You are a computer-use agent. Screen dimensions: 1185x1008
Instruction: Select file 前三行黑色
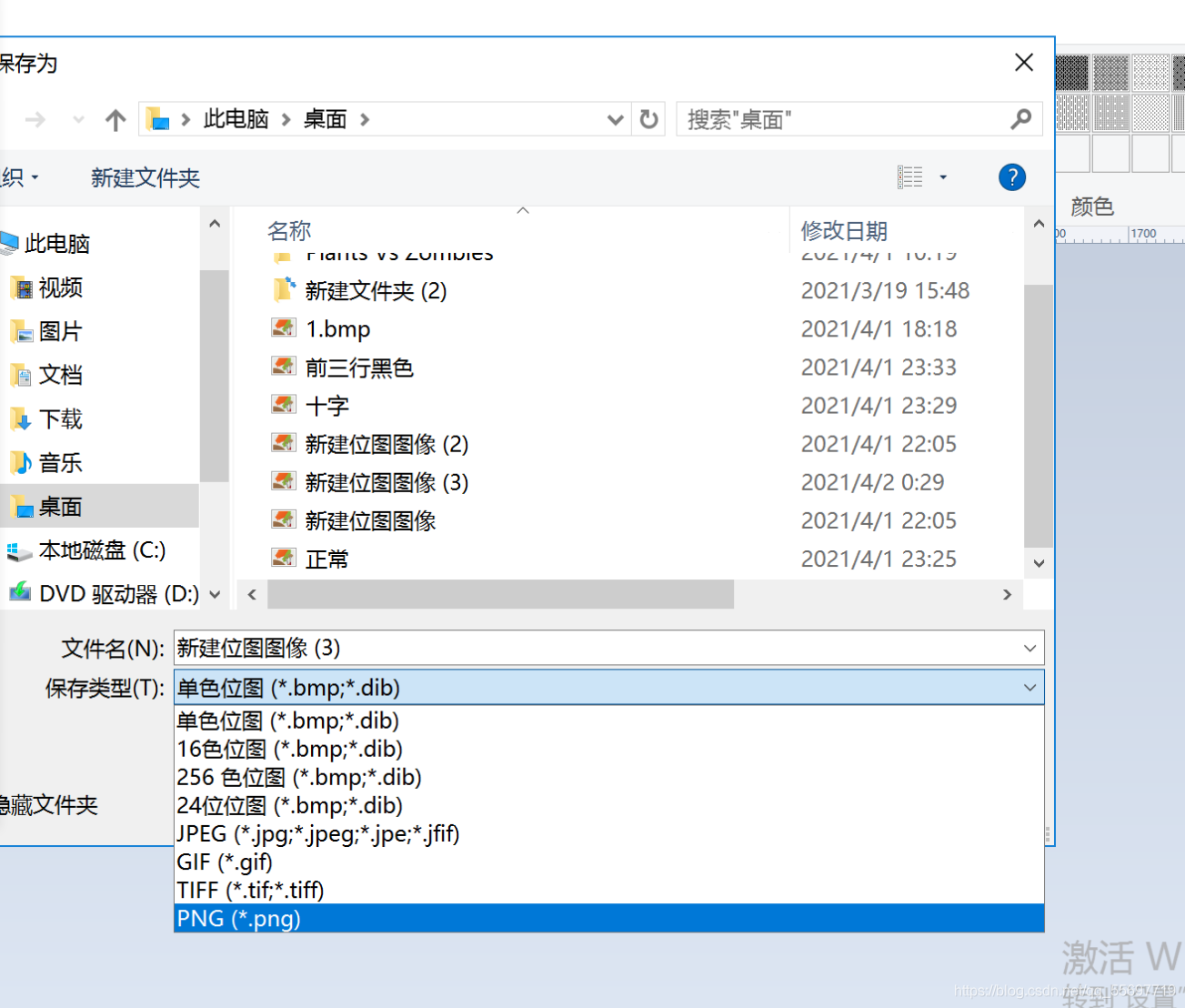coord(359,368)
